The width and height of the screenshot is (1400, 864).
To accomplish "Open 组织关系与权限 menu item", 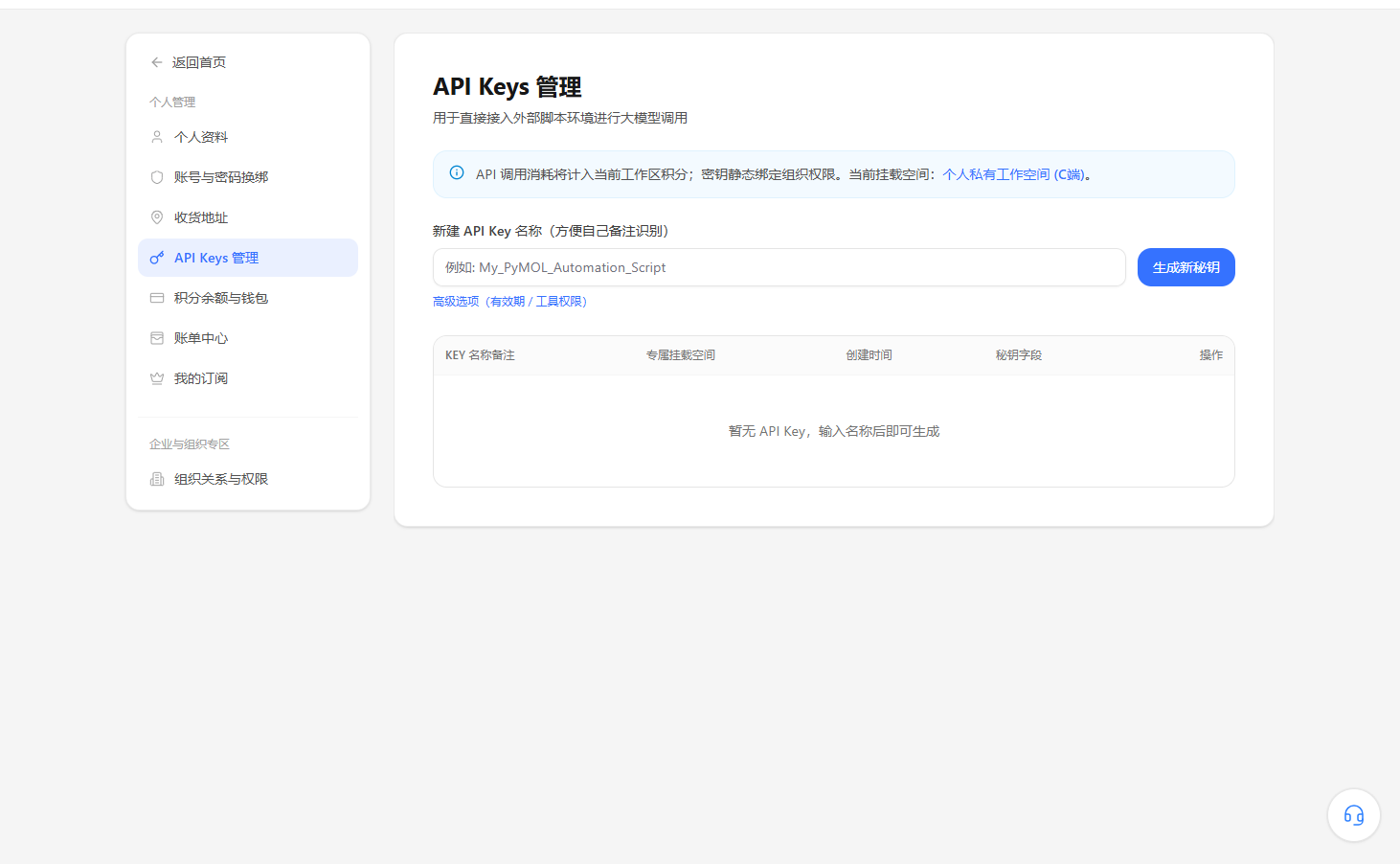I will coord(248,479).
